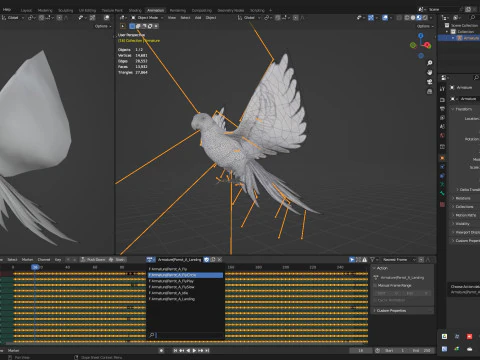Jump to previous keyframe button
Image resolution: width=480 pixels, height=360 pixels.
[x=182, y=350]
